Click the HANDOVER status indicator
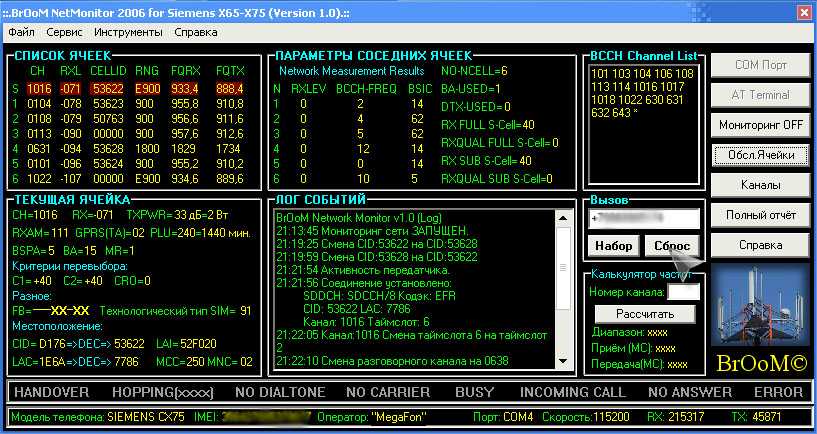This screenshot has width=817, height=434. 52,392
